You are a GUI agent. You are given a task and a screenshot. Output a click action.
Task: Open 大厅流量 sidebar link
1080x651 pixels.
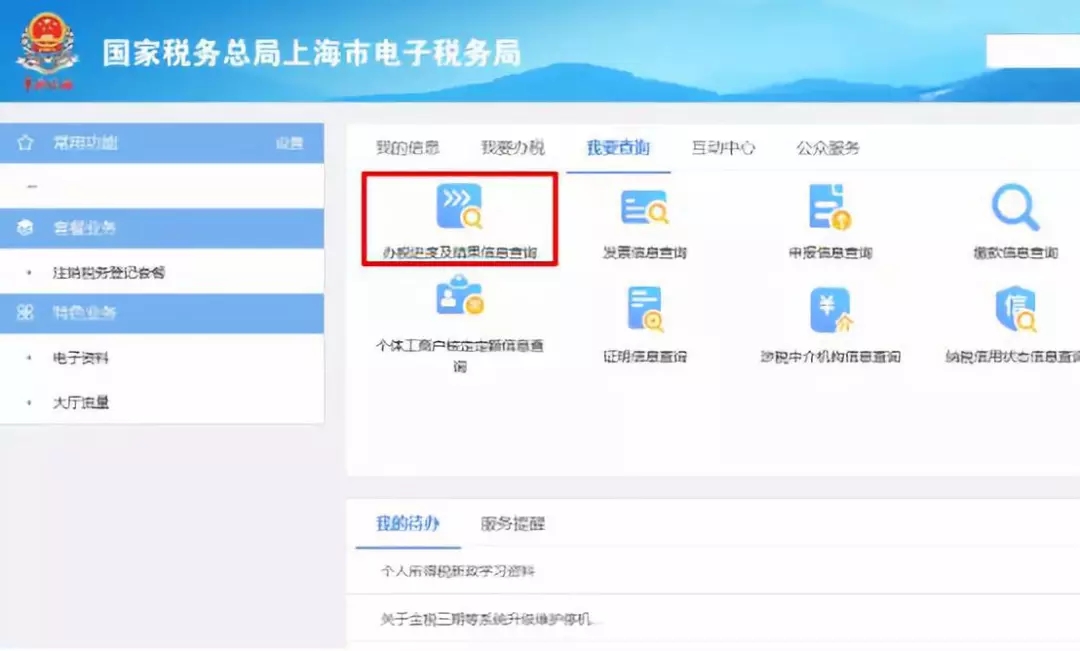81,402
